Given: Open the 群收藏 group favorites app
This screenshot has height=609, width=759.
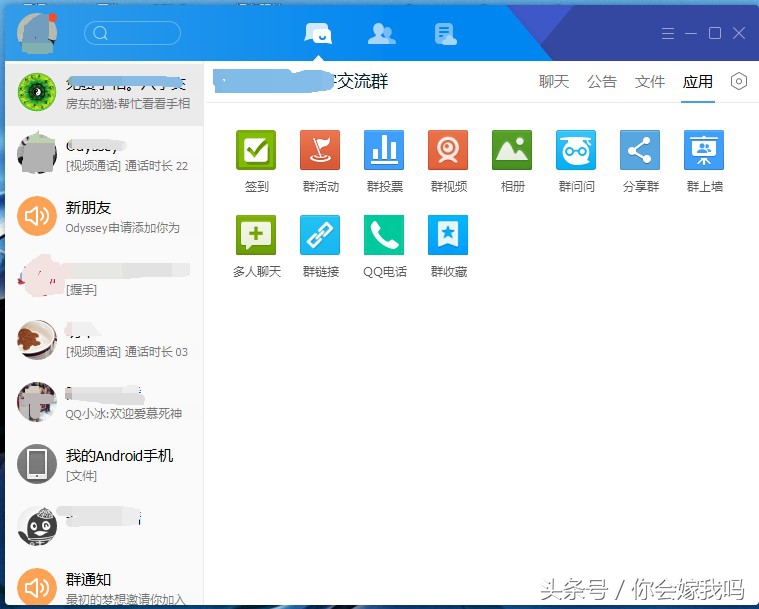Looking at the screenshot, I should coord(448,235).
